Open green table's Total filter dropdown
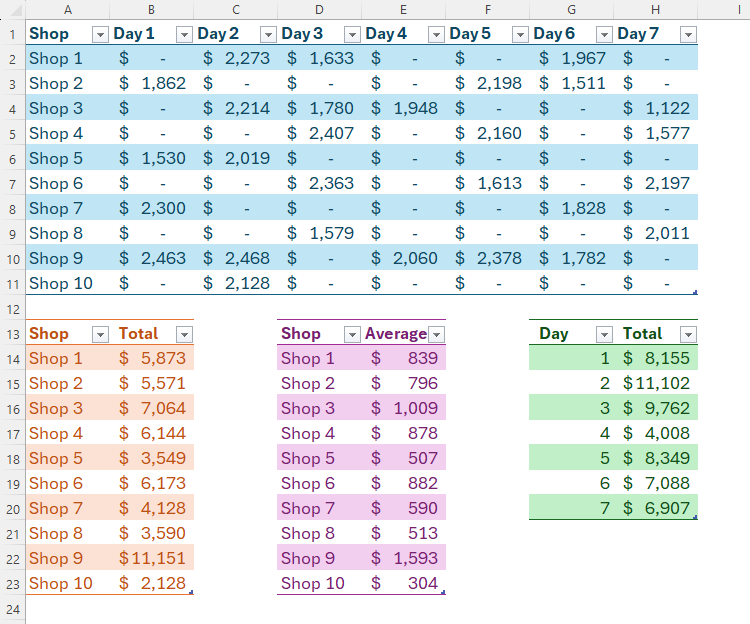The image size is (750, 624). [x=688, y=335]
